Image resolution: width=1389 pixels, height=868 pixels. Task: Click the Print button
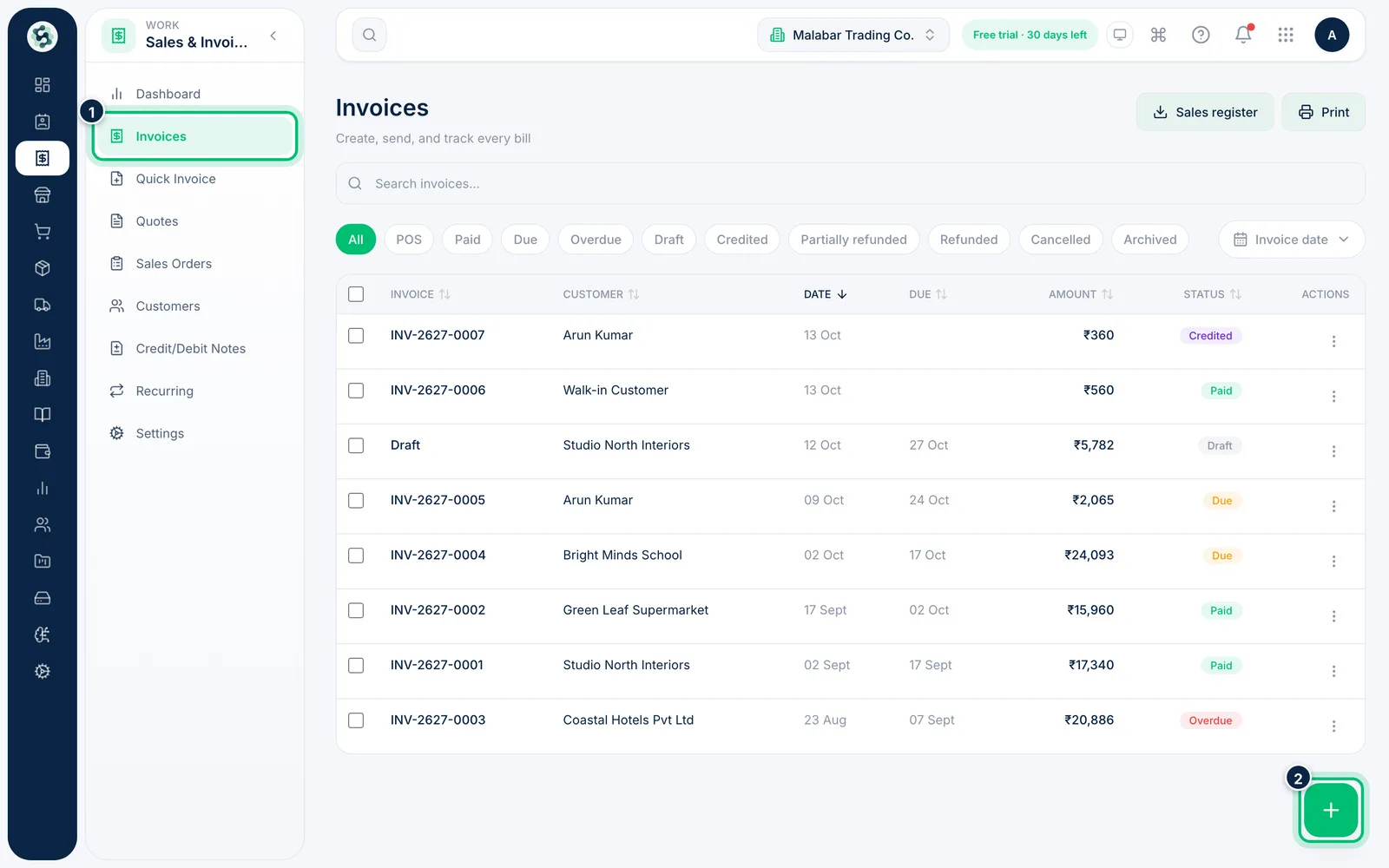tap(1324, 112)
